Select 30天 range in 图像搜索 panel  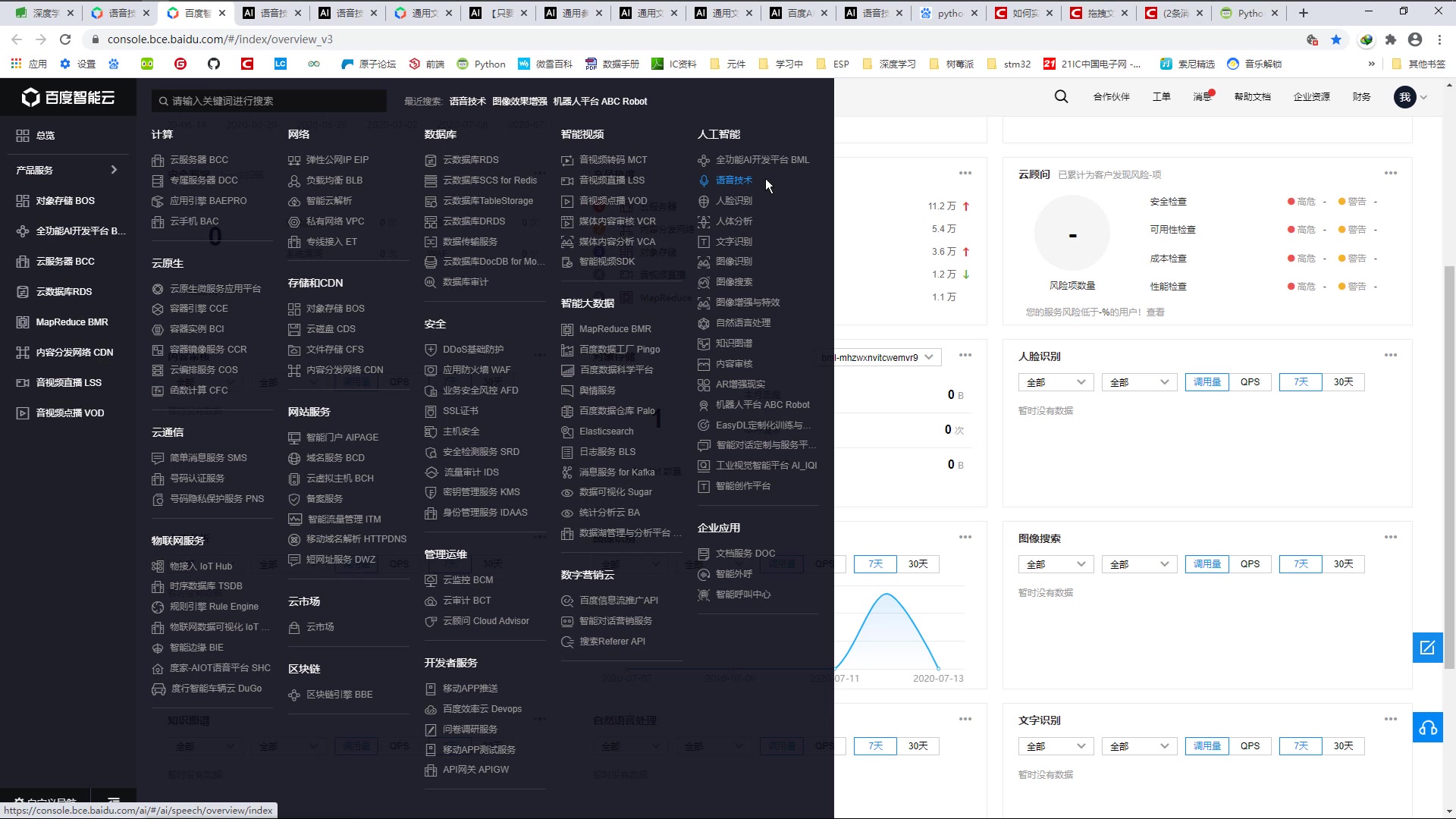[x=1343, y=564]
